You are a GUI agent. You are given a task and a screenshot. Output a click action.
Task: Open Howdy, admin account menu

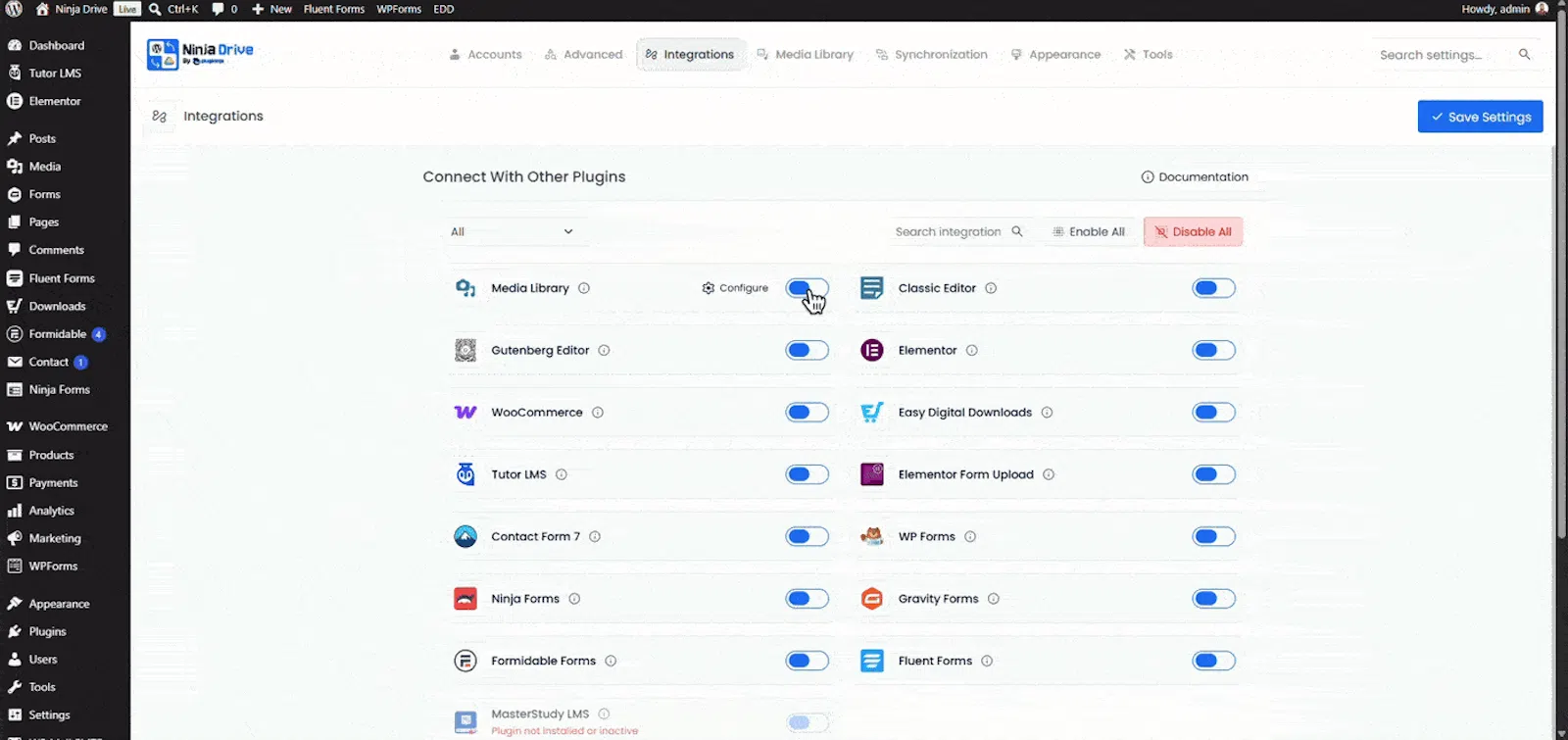[x=1505, y=9]
